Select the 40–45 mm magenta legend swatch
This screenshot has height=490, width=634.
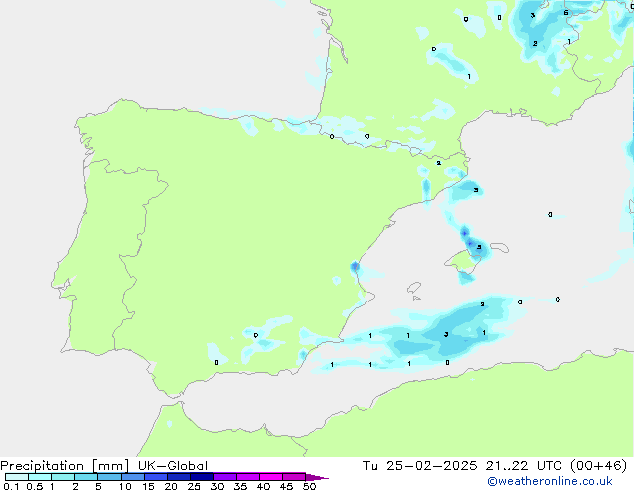click(271, 477)
